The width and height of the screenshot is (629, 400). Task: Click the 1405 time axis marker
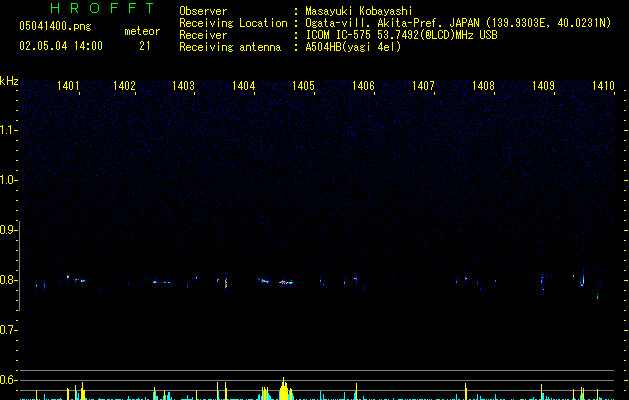click(x=303, y=86)
